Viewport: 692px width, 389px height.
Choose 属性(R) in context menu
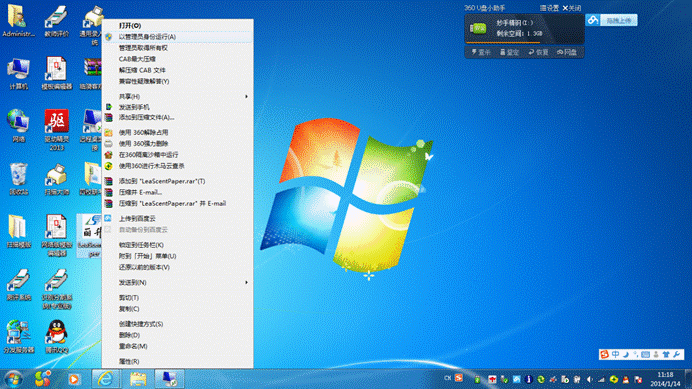point(178,361)
